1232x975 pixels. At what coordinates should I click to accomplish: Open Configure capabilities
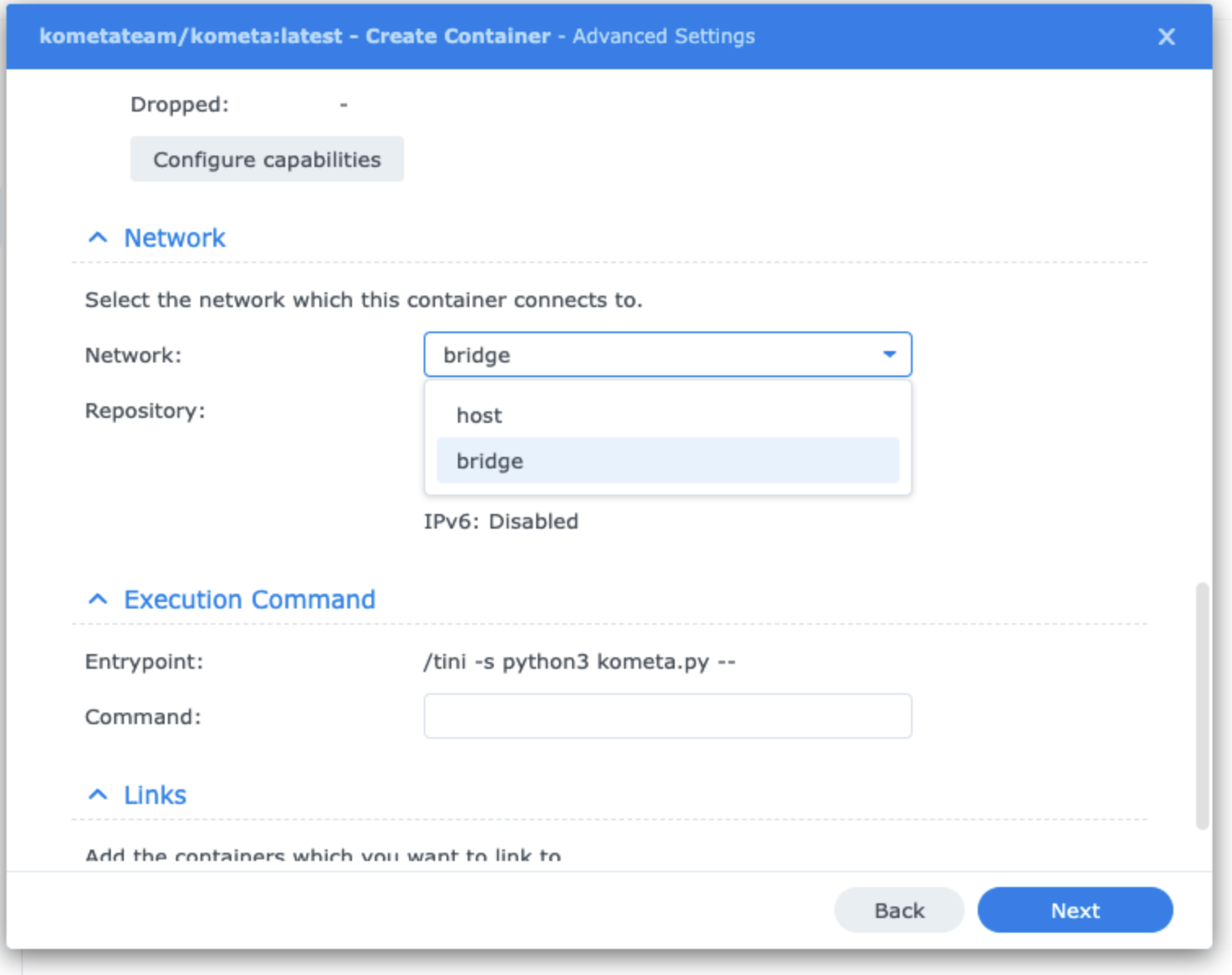(266, 159)
